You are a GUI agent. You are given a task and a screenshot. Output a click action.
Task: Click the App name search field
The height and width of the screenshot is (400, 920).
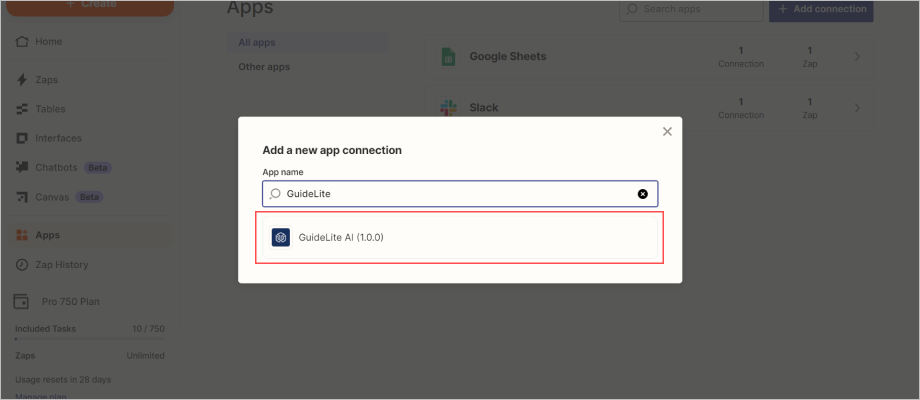coord(460,194)
